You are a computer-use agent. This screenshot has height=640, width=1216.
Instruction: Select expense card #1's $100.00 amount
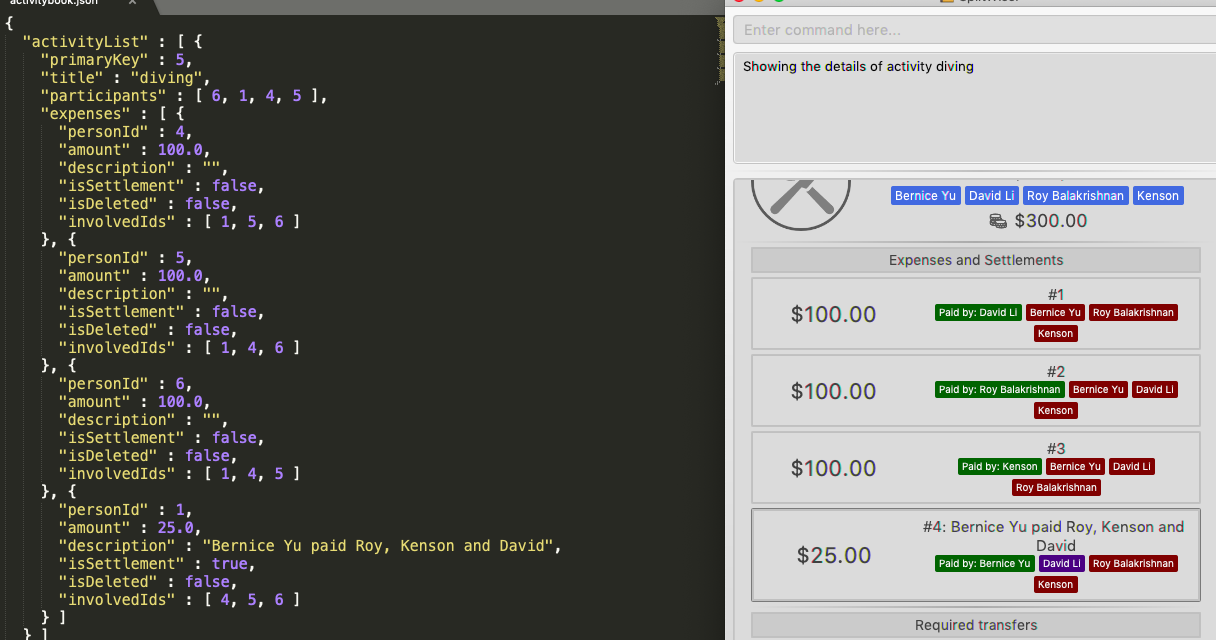coord(833,314)
